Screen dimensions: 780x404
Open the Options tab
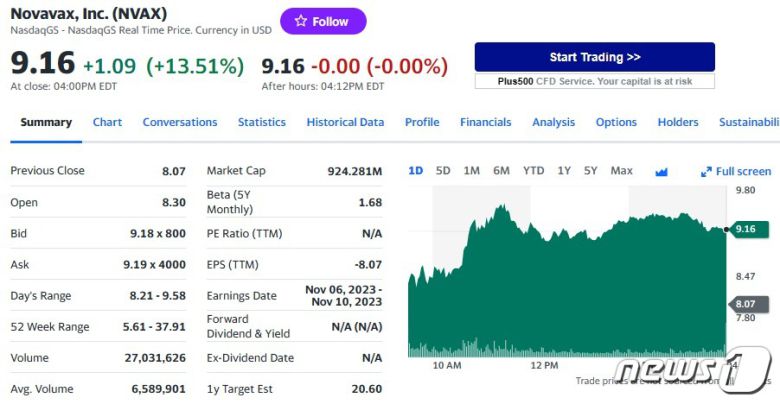(x=616, y=122)
